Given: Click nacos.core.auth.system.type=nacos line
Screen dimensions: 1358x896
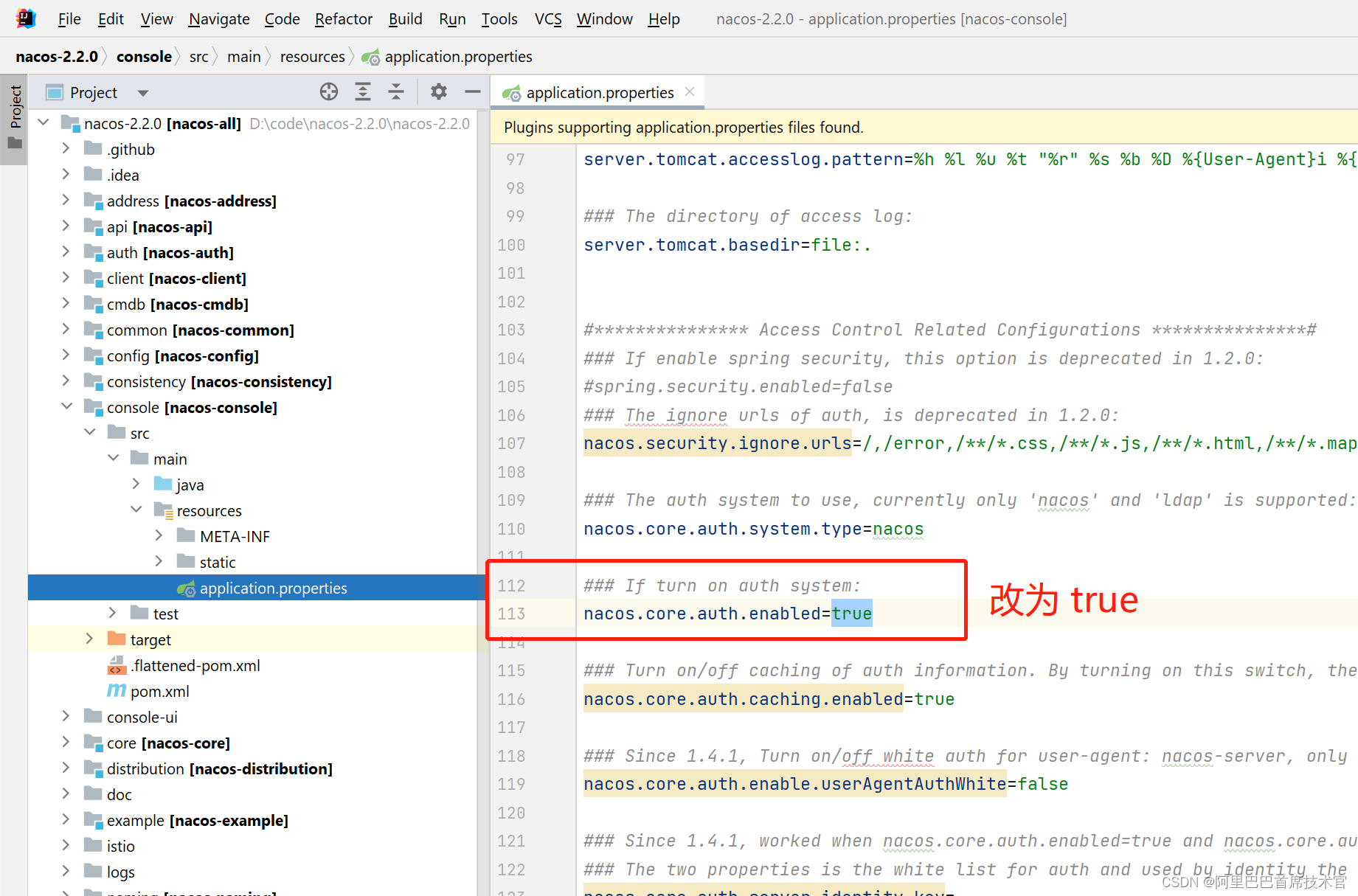Looking at the screenshot, I should coord(753,529).
